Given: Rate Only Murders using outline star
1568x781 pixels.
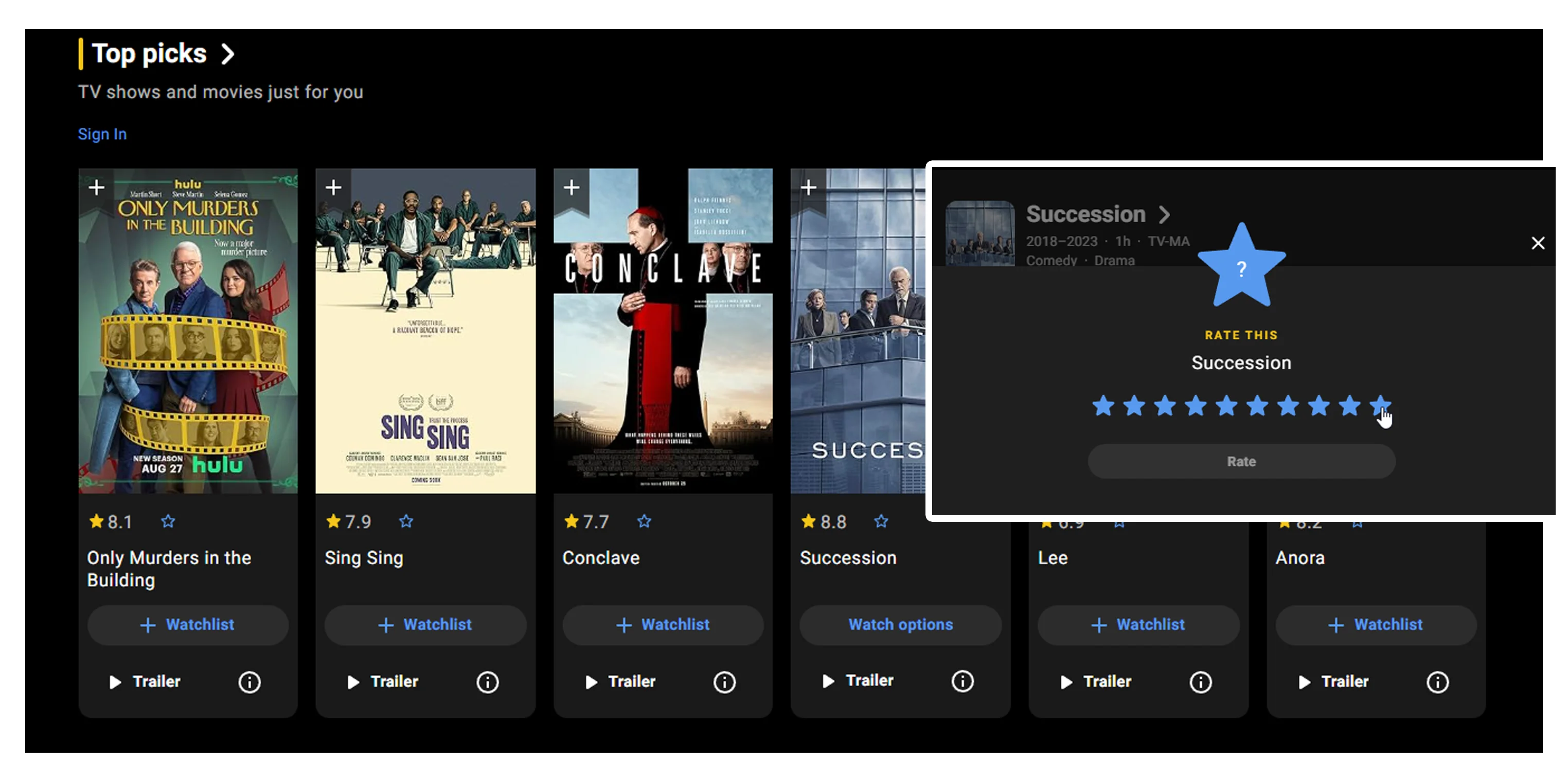Looking at the screenshot, I should click(x=168, y=521).
